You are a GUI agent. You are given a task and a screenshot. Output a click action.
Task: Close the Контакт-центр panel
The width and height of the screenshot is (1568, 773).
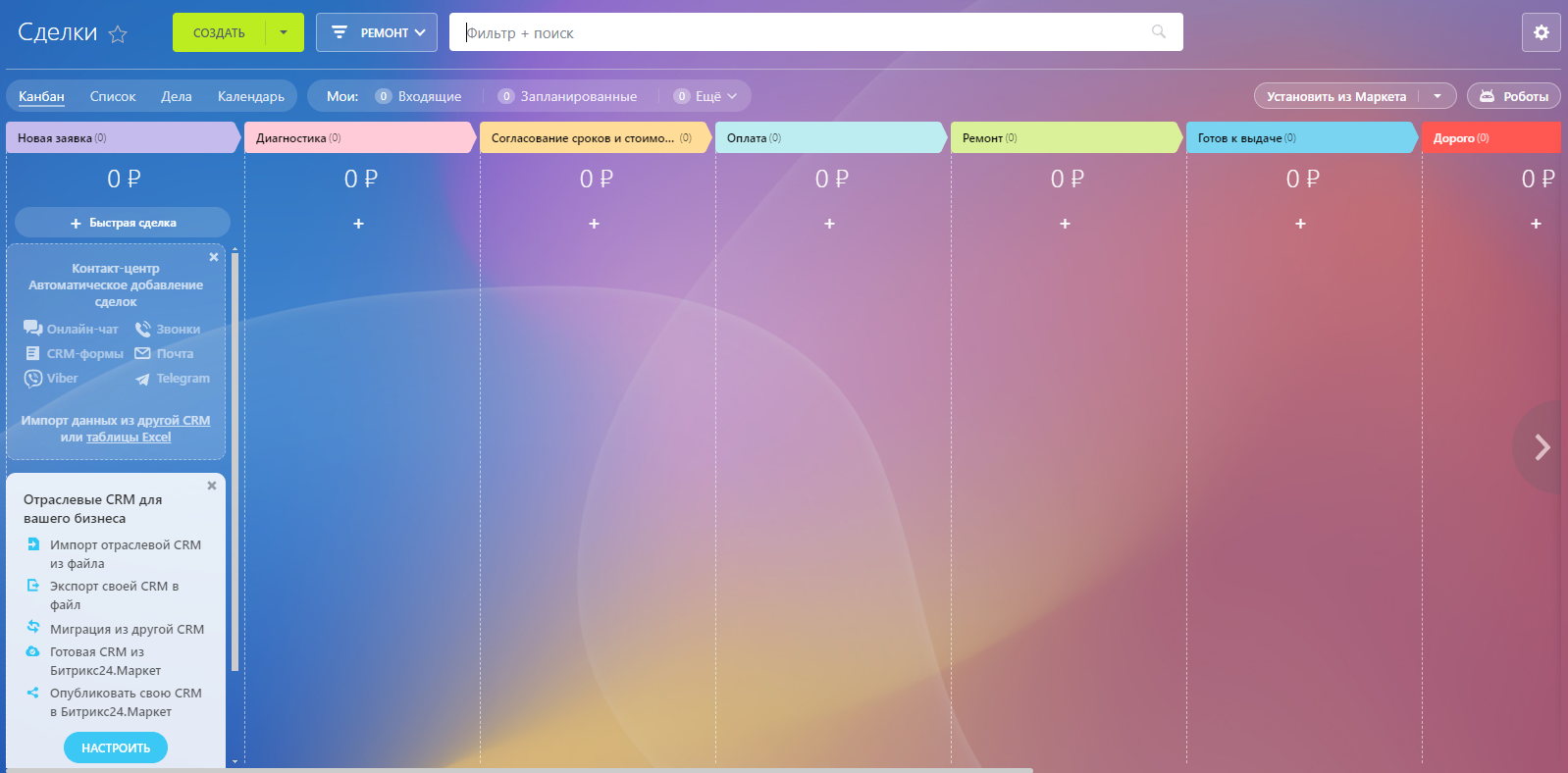tap(214, 257)
